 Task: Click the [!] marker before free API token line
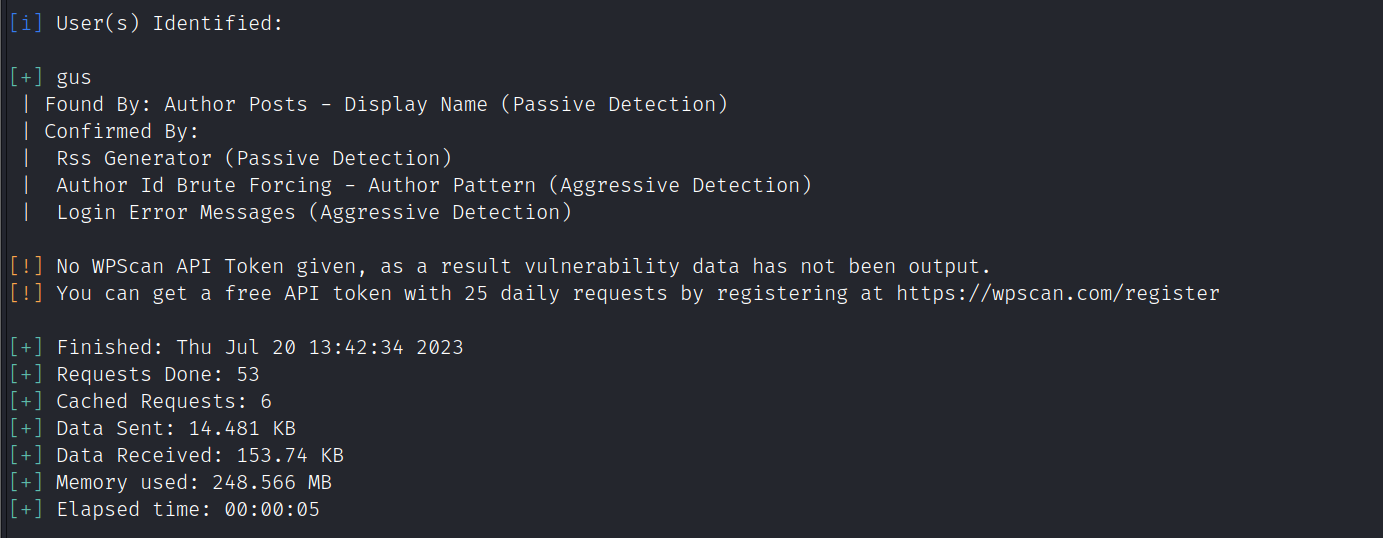(x=26, y=293)
